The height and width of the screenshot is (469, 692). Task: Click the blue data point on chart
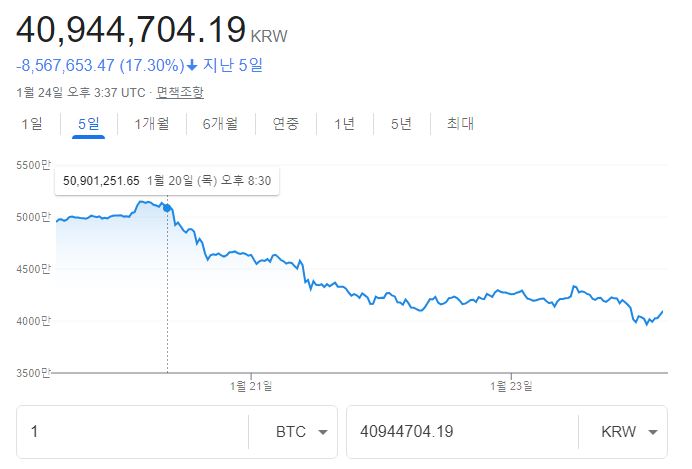(167, 208)
